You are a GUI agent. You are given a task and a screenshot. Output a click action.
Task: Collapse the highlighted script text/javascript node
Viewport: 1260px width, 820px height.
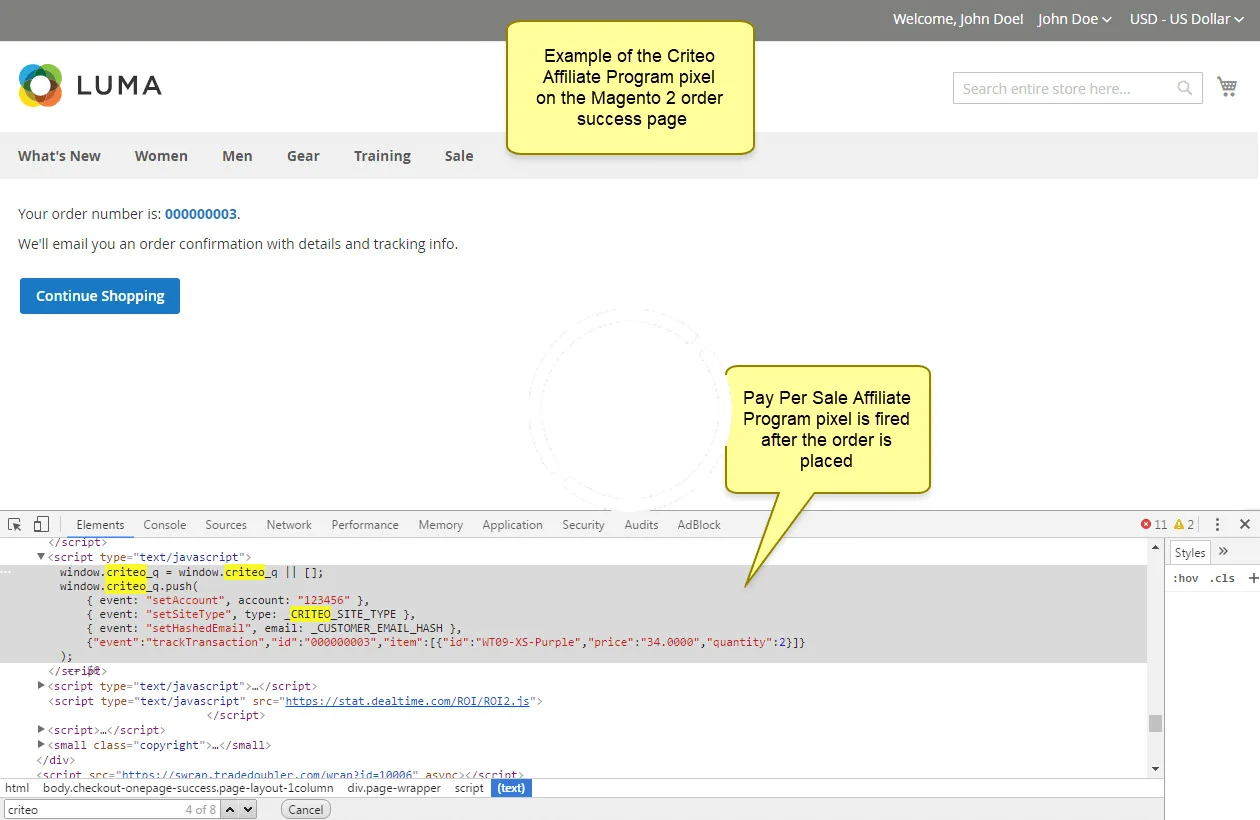pyautogui.click(x=42, y=556)
